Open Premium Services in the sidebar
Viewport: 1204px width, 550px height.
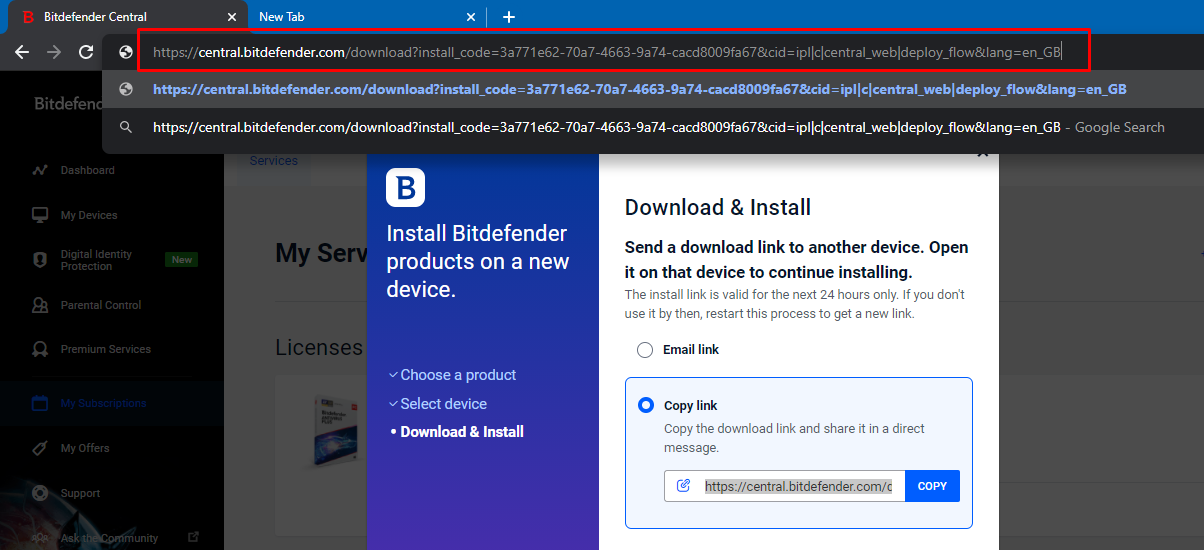click(x=105, y=349)
